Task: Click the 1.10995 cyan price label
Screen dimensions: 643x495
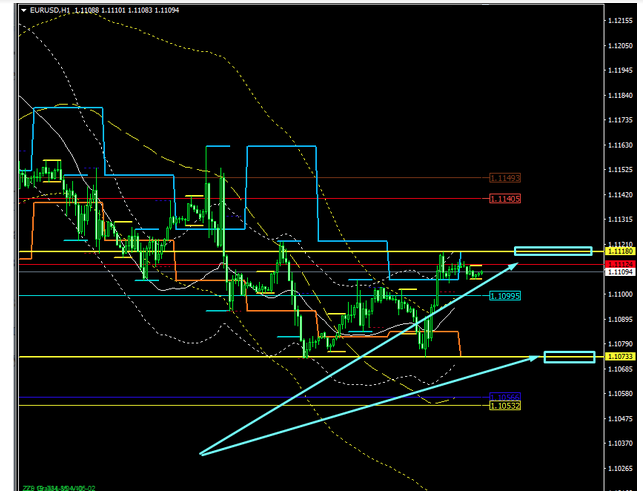Action: (x=505, y=296)
